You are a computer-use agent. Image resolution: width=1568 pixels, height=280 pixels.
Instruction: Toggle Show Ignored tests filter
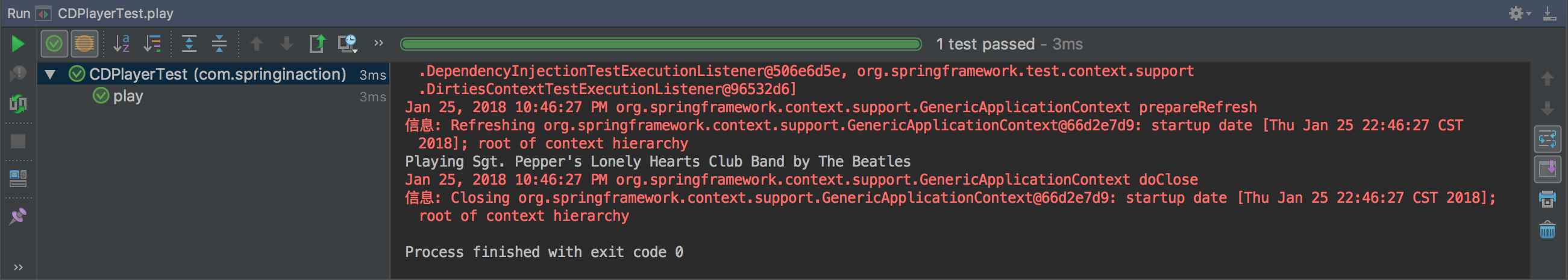(x=84, y=44)
